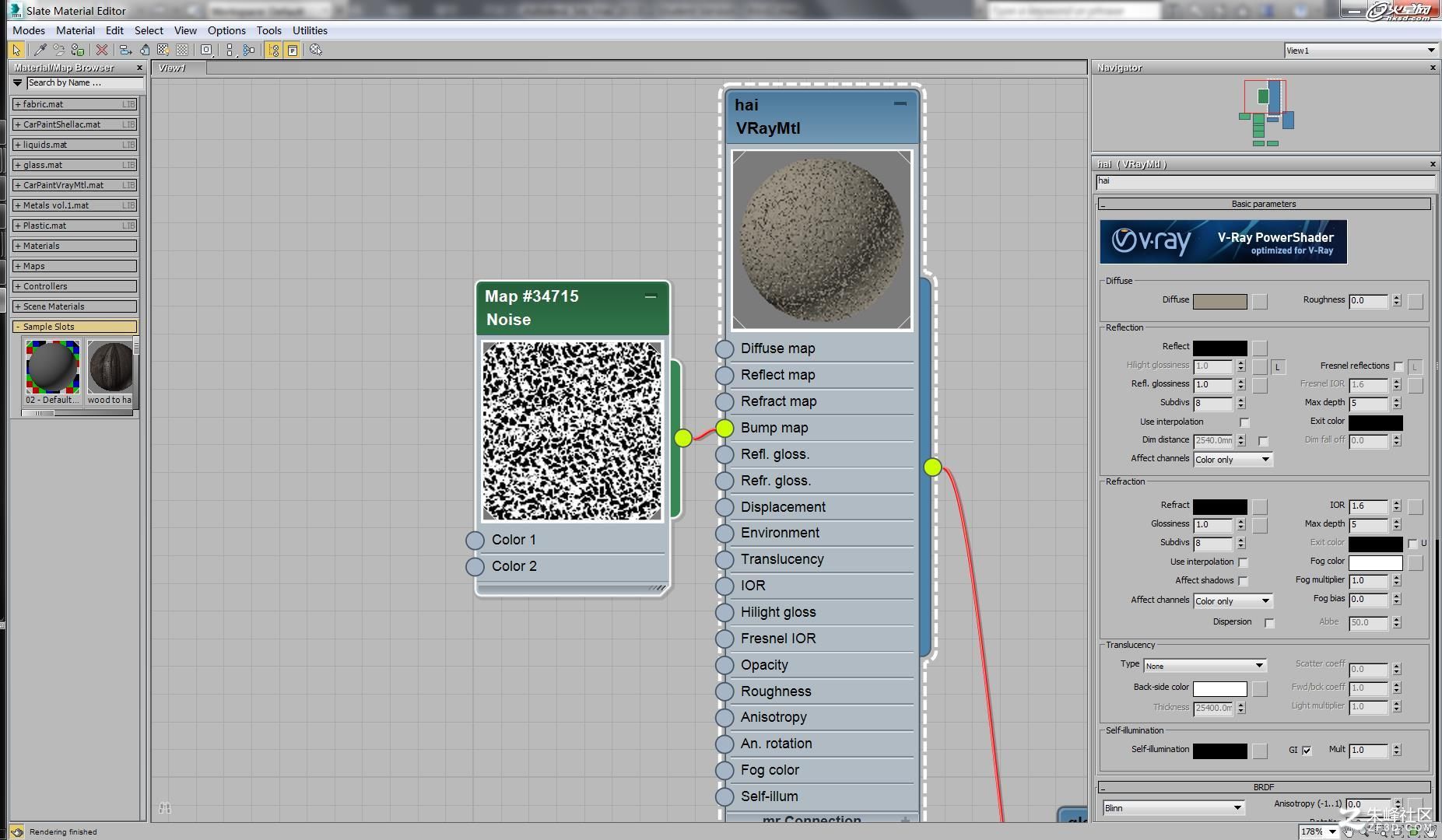Click Pan to Selected icon
The image size is (1442, 840).
coord(1430,832)
